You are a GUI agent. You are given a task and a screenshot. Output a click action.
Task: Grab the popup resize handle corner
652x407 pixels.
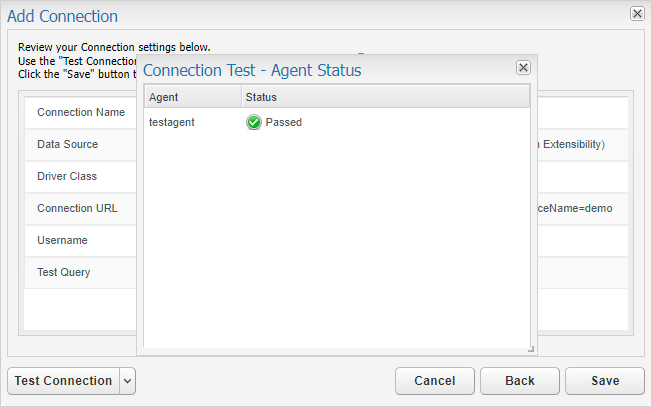click(531, 349)
